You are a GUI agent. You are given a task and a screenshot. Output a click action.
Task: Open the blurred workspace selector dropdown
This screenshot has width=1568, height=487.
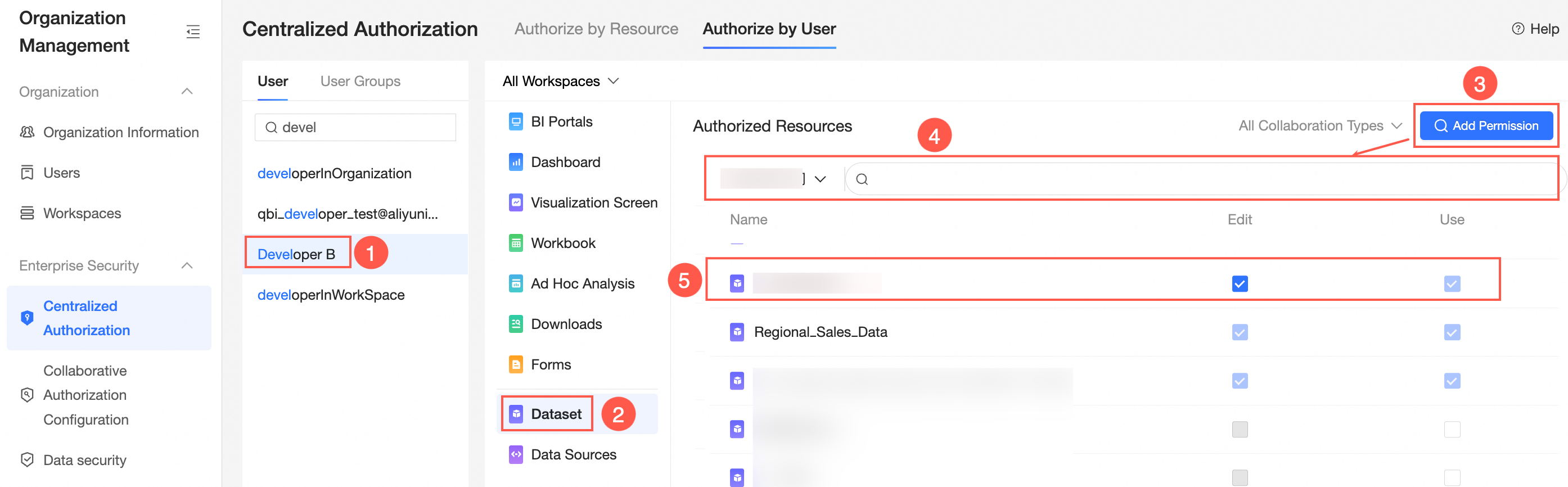[x=774, y=178]
